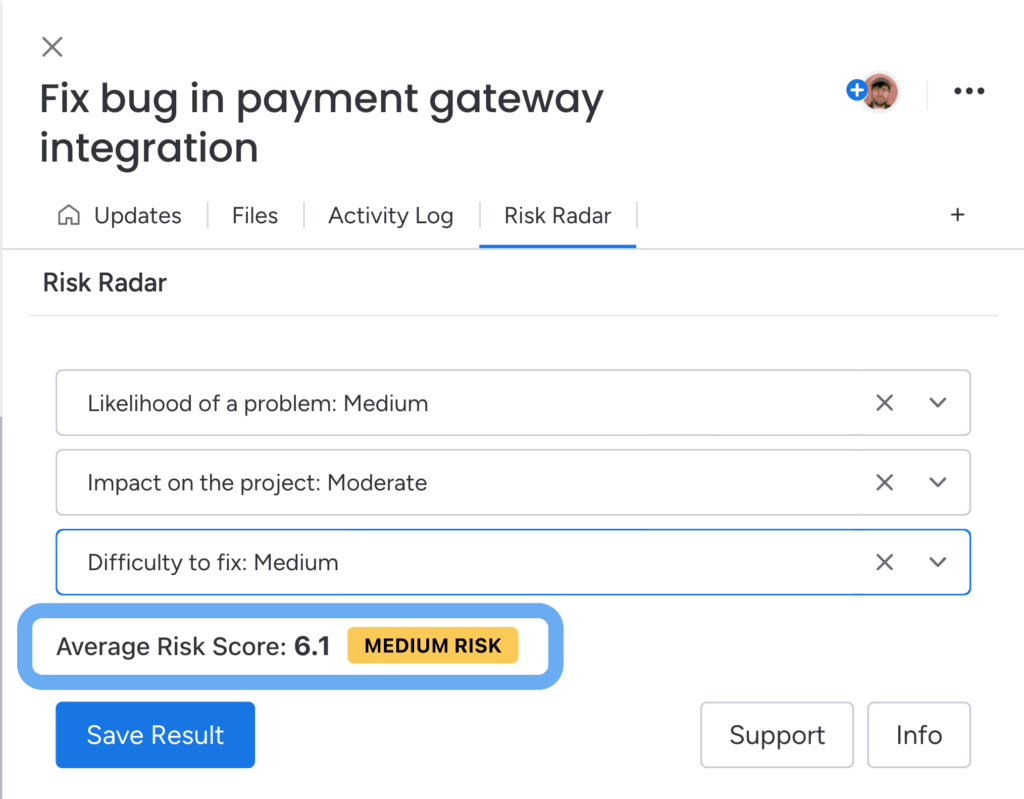Click the MEDIUM RISK yellow badge
The image size is (1024, 799).
pyautogui.click(x=433, y=645)
